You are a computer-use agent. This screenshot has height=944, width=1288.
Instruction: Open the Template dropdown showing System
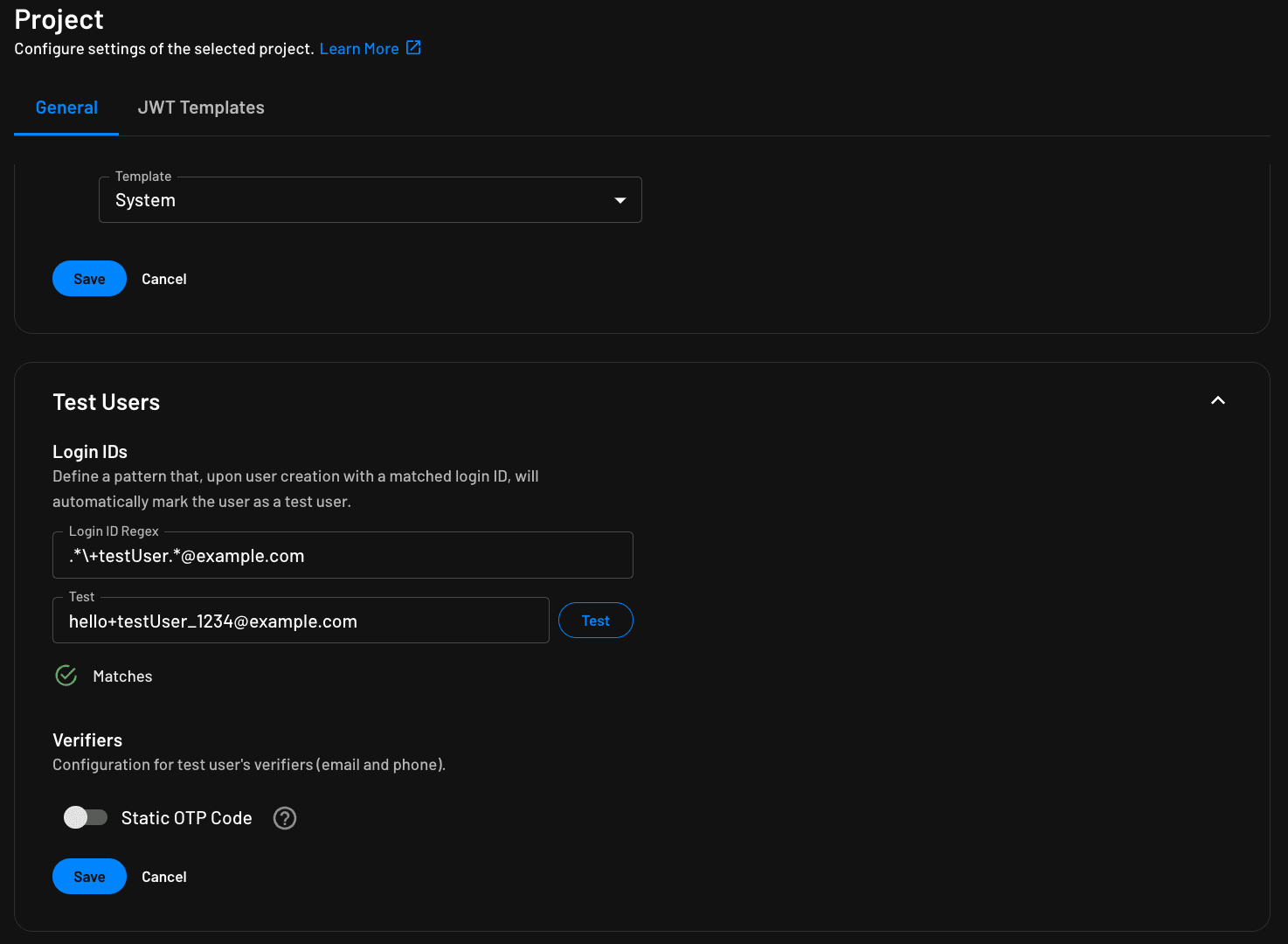point(370,199)
